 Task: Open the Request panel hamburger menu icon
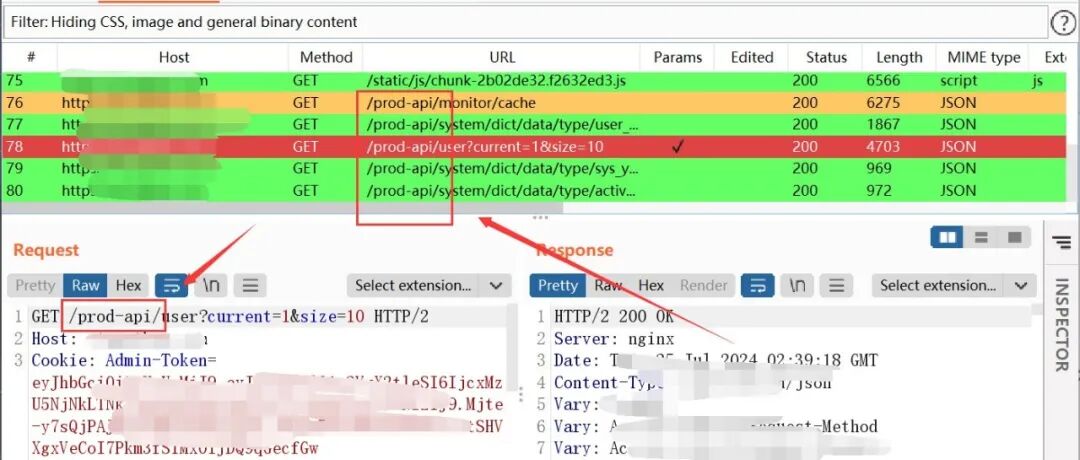[251, 285]
